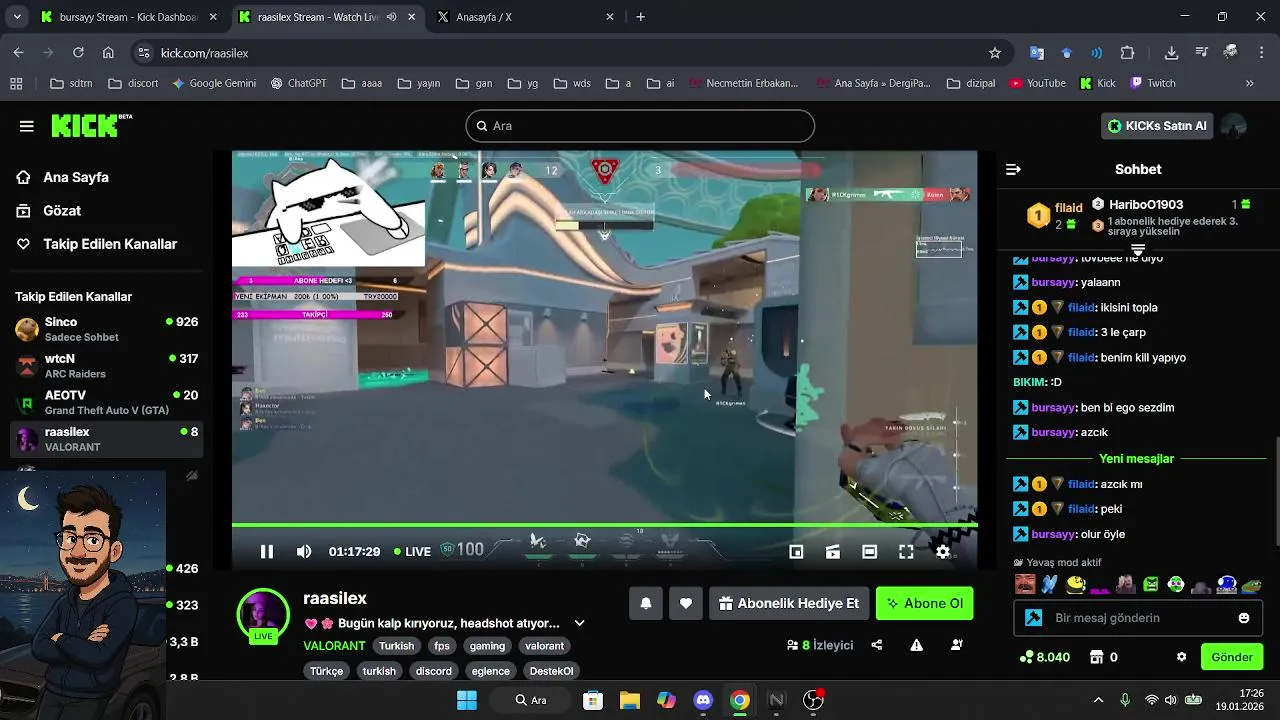Enter fullscreen on the video player
The height and width of the screenshot is (720, 1280).
tap(906, 551)
